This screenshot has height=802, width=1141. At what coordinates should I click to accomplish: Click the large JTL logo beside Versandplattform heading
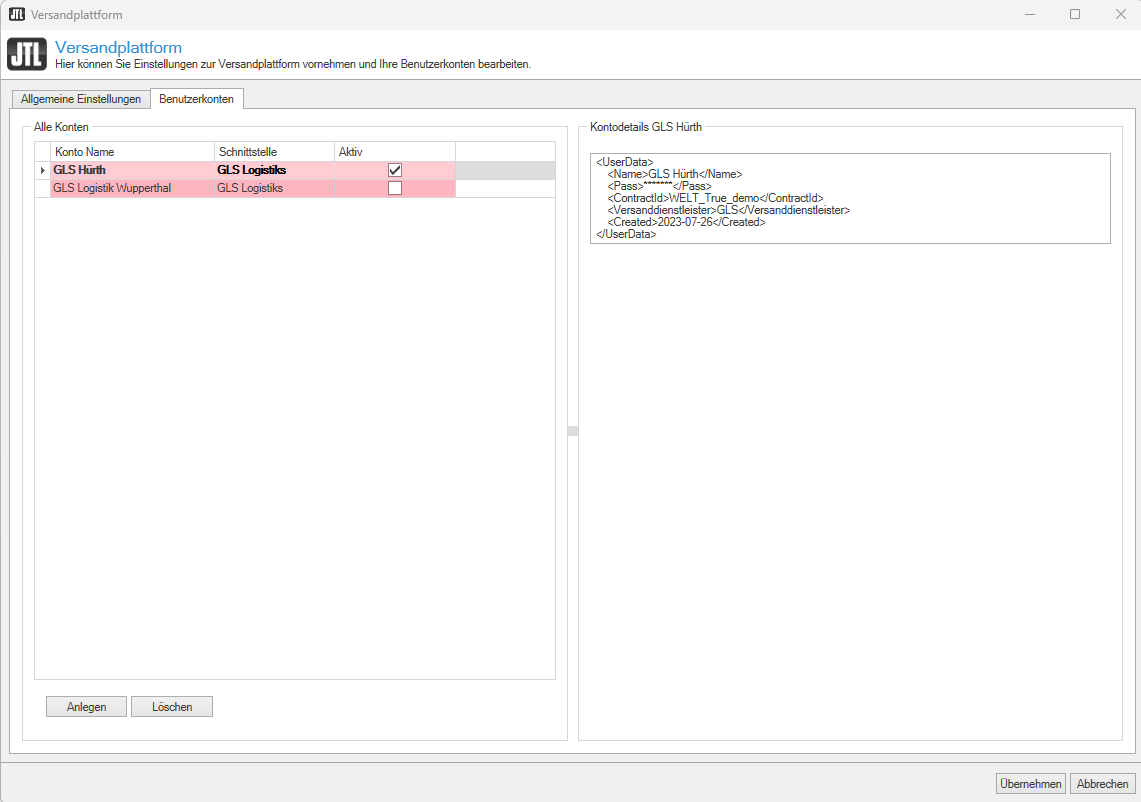[26, 55]
